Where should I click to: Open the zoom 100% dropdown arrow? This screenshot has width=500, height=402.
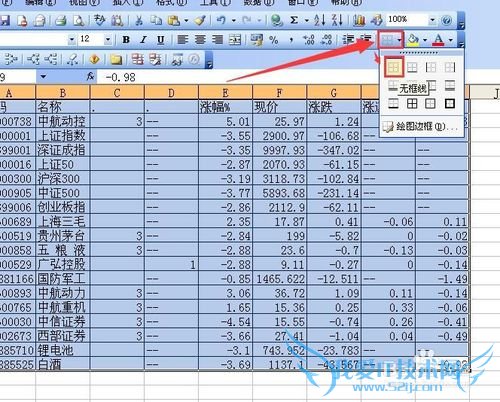[x=432, y=20]
